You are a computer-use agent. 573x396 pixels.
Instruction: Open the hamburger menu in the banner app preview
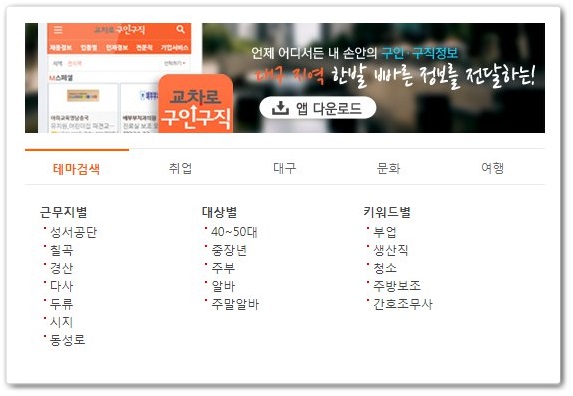pyautogui.click(x=58, y=30)
